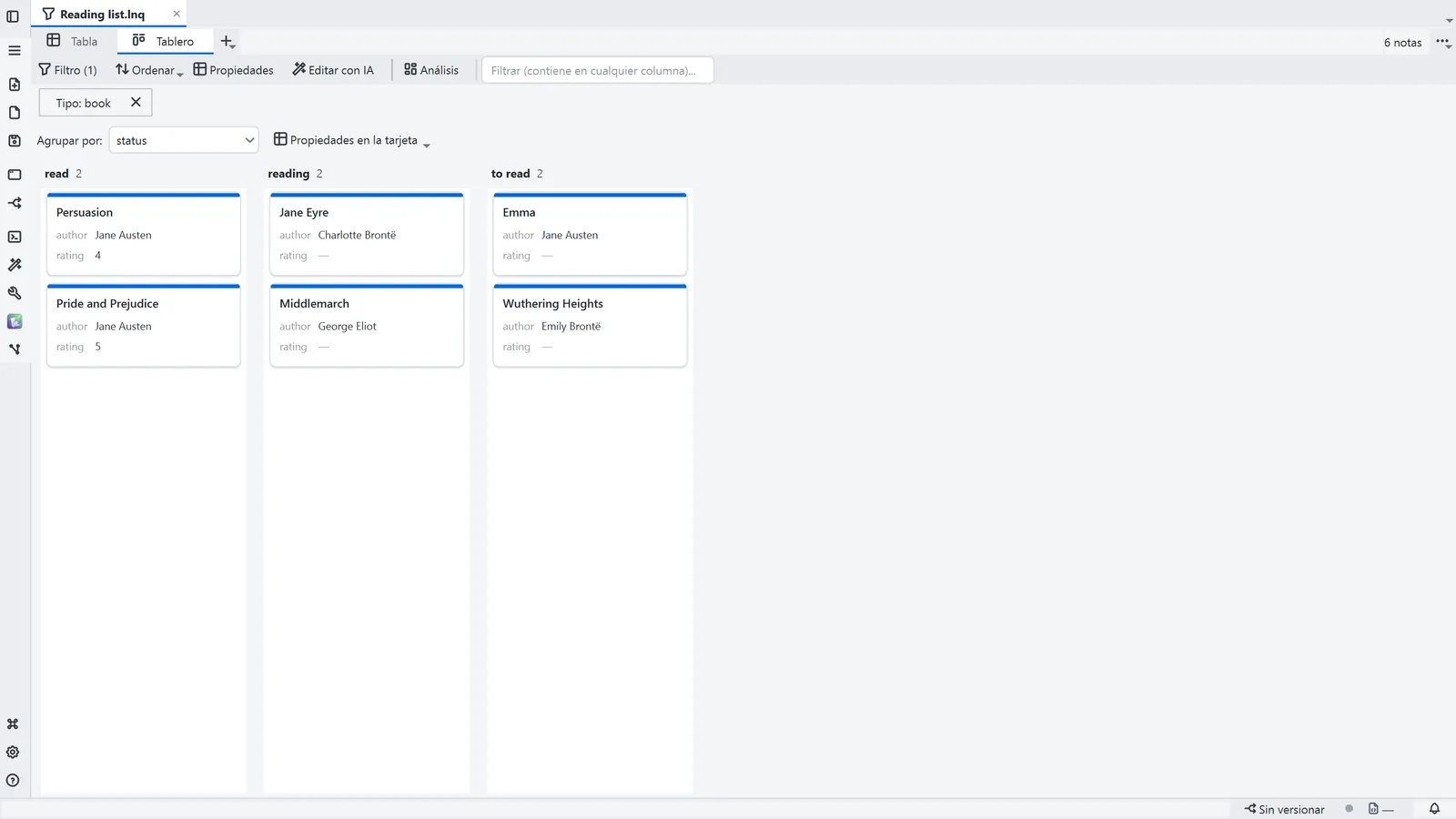Click 'Sin versionar' in status bar
The image size is (1456, 819).
[x=1284, y=809]
